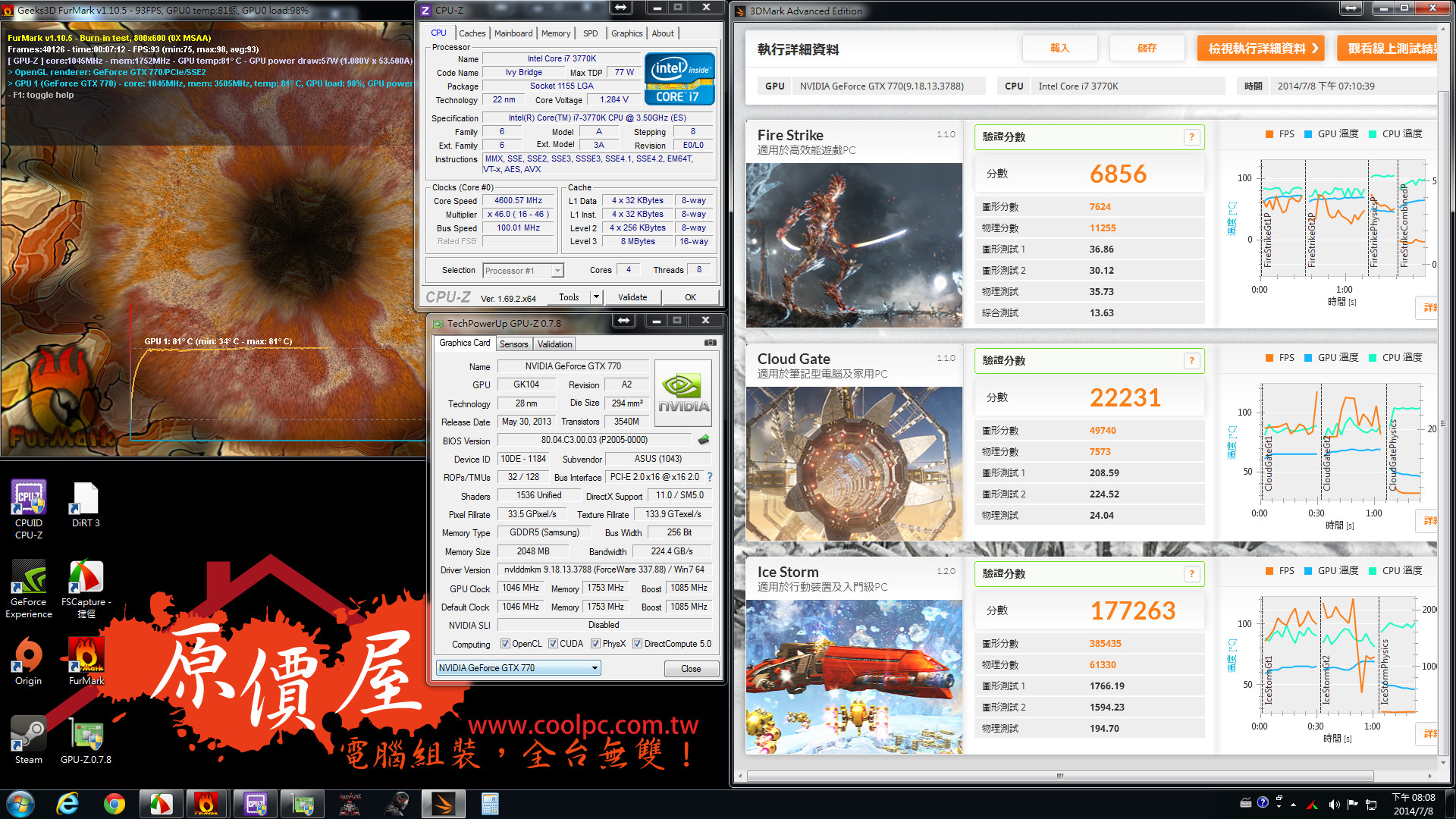1456x819 pixels.
Task: Switch to GPU-Z graphics card taskbar icon
Action: click(303, 804)
